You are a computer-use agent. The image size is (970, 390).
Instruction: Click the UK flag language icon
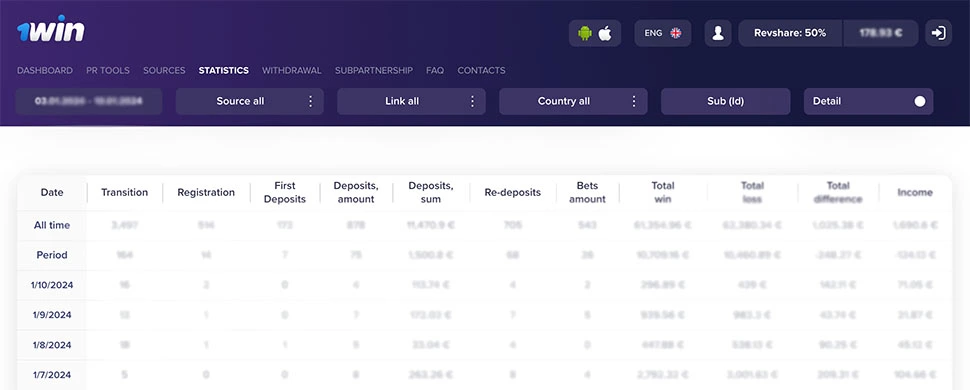[x=676, y=33]
